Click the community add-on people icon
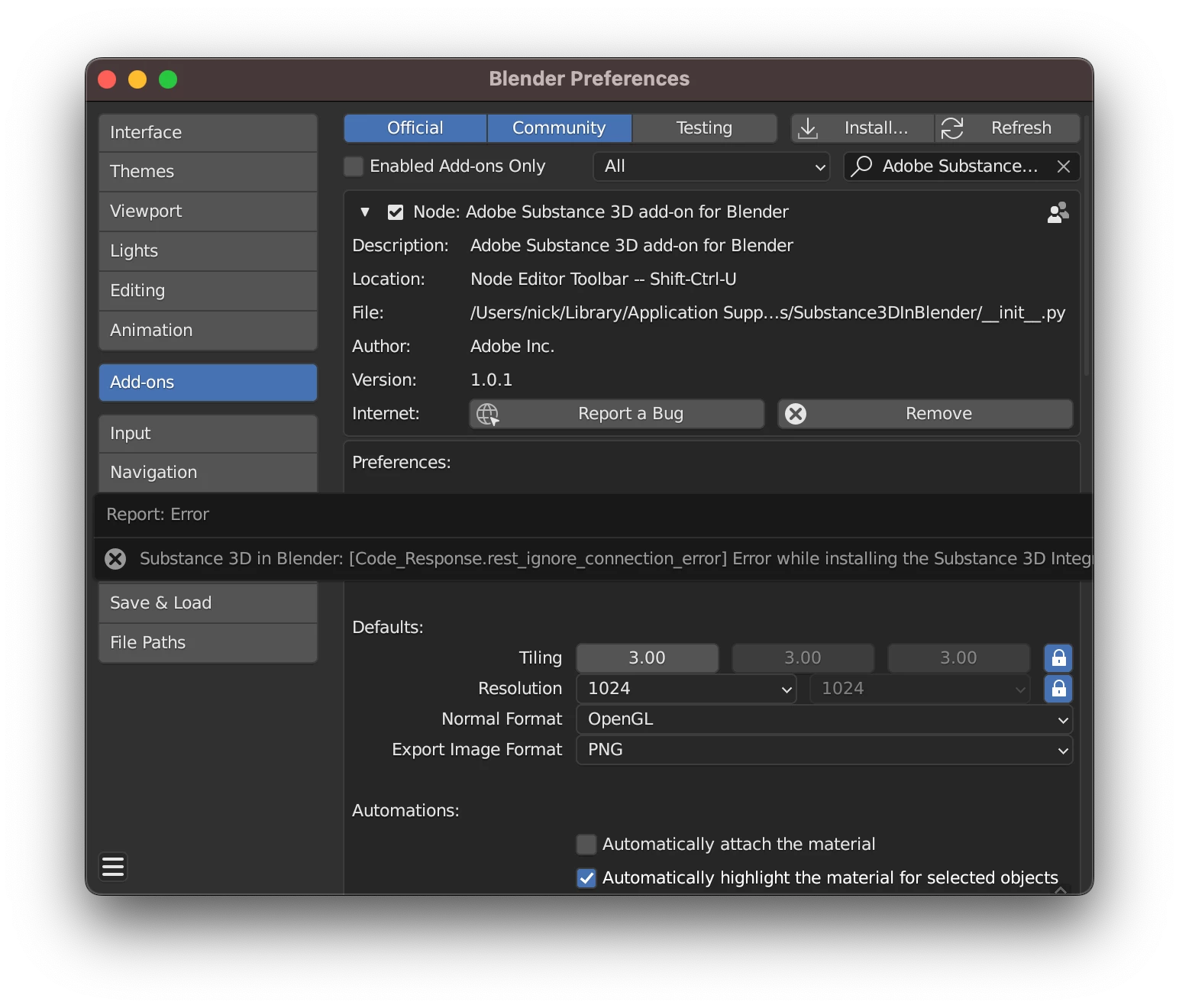The image size is (1179, 1008). tap(1058, 212)
